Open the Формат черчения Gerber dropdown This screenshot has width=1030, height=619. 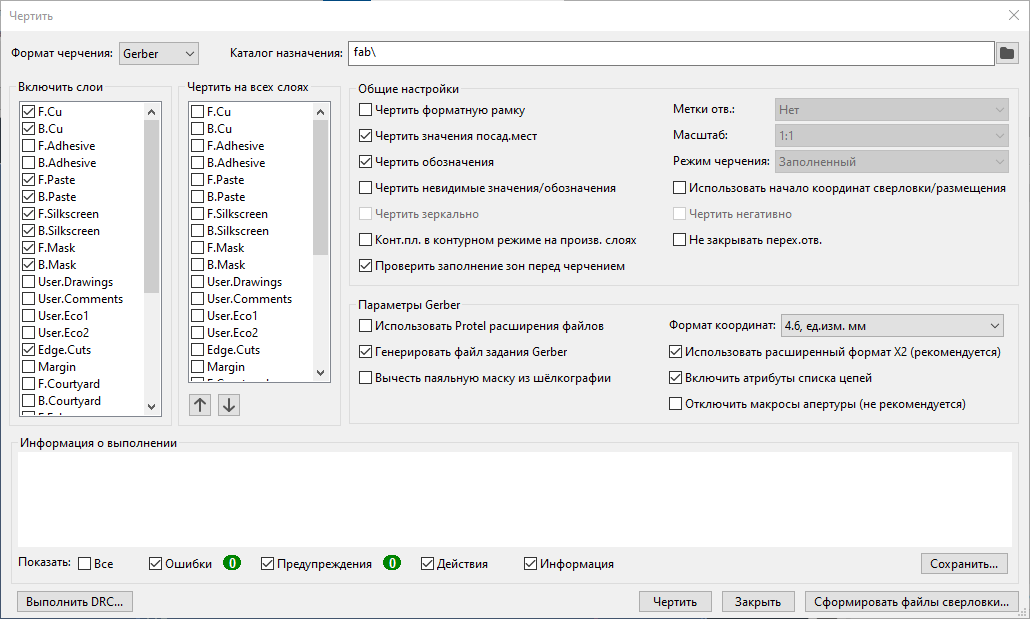coord(159,53)
